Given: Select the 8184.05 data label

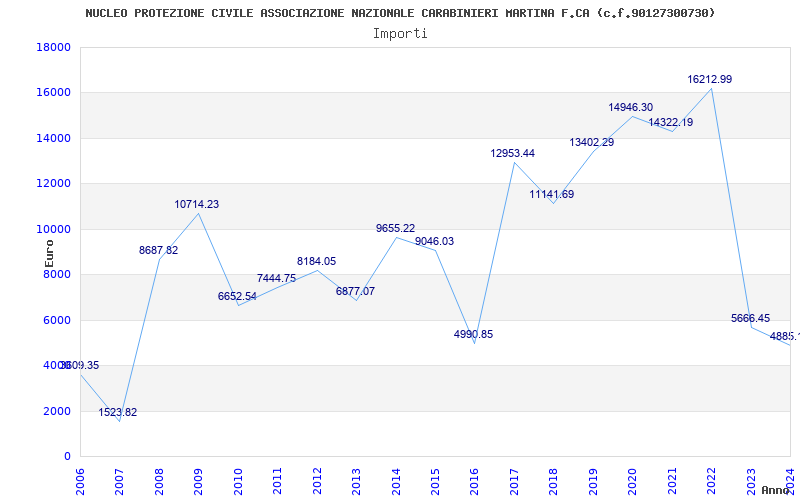Looking at the screenshot, I should coord(317,262).
